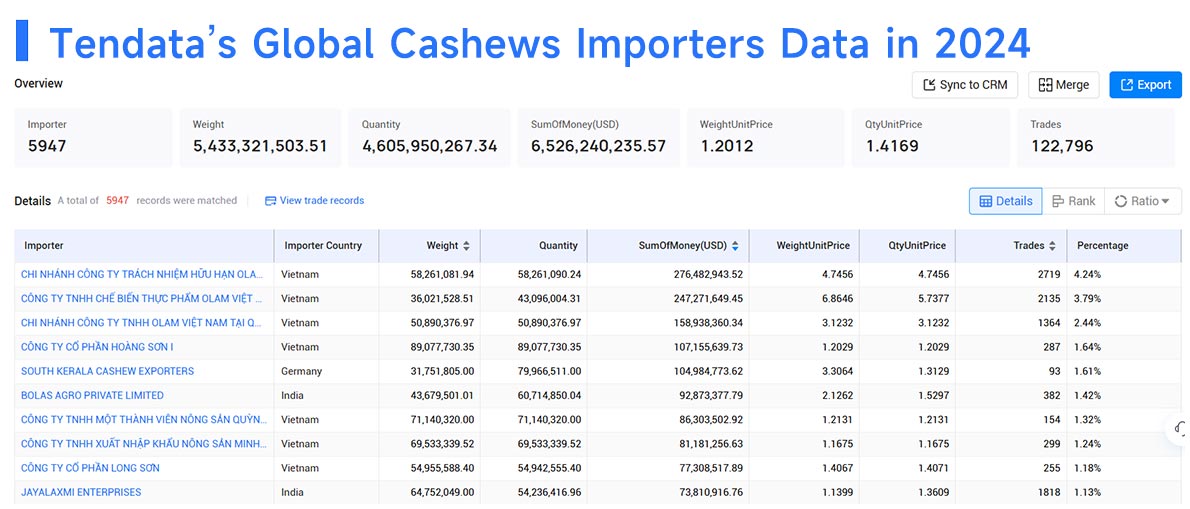Click the matched records count 5947 in red
Viewport: 1190px width, 509px height.
pyautogui.click(x=117, y=201)
